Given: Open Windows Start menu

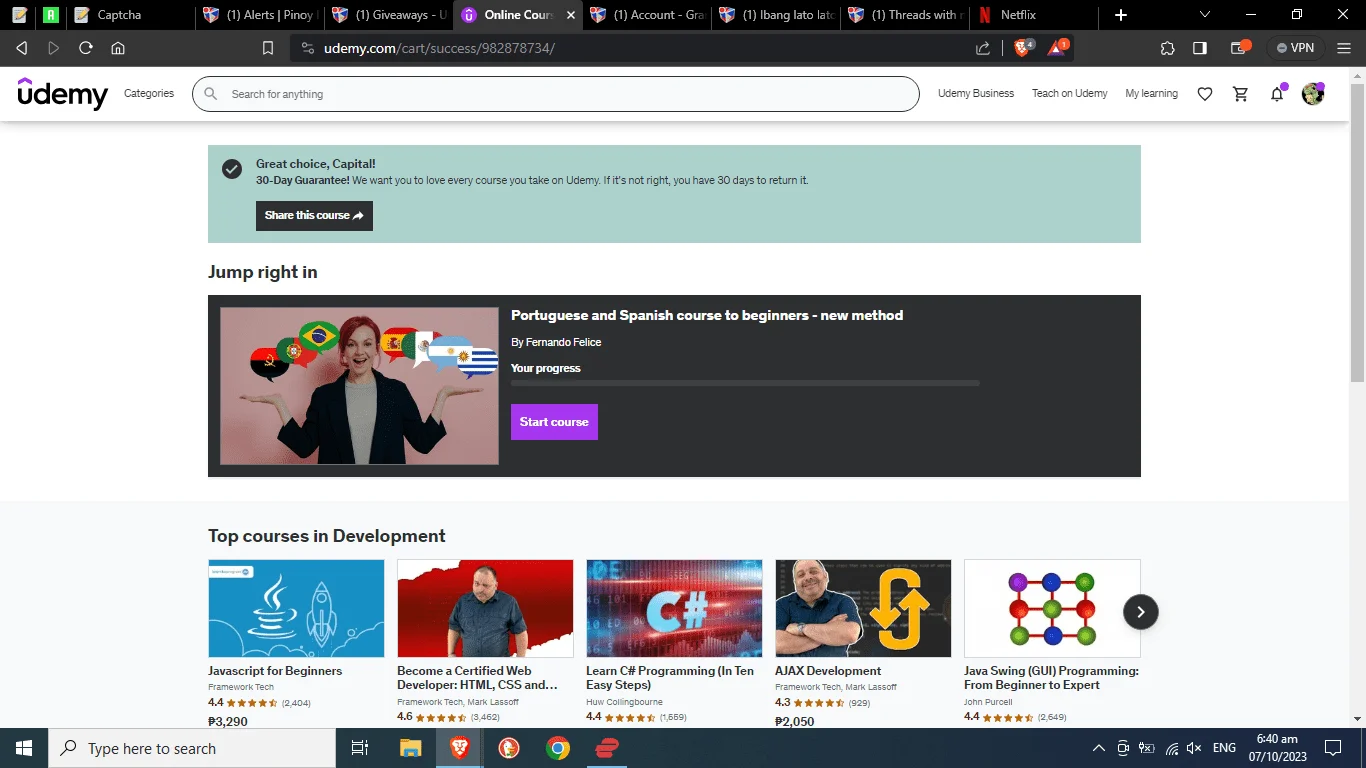Looking at the screenshot, I should click(24, 748).
